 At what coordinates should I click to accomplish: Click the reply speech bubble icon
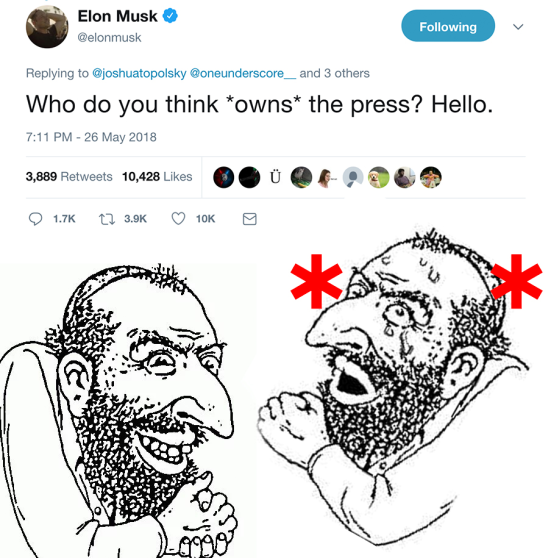(x=35, y=219)
